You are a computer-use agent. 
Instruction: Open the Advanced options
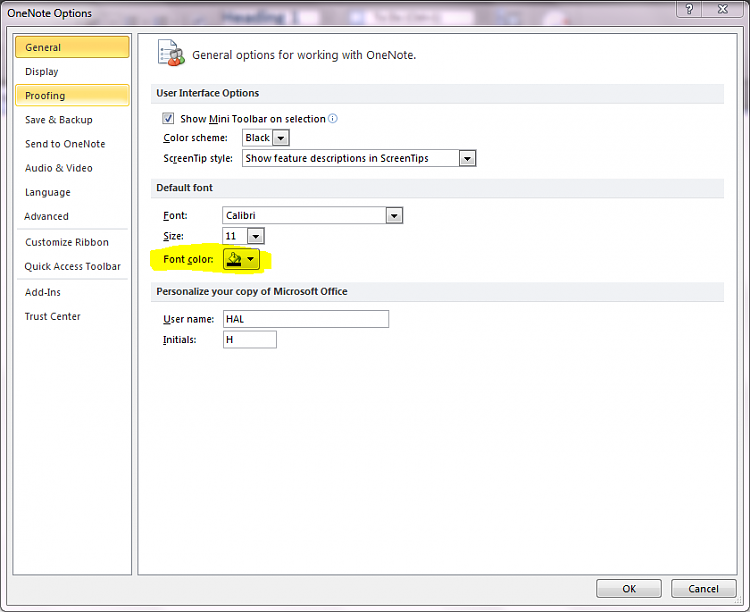tap(72, 216)
